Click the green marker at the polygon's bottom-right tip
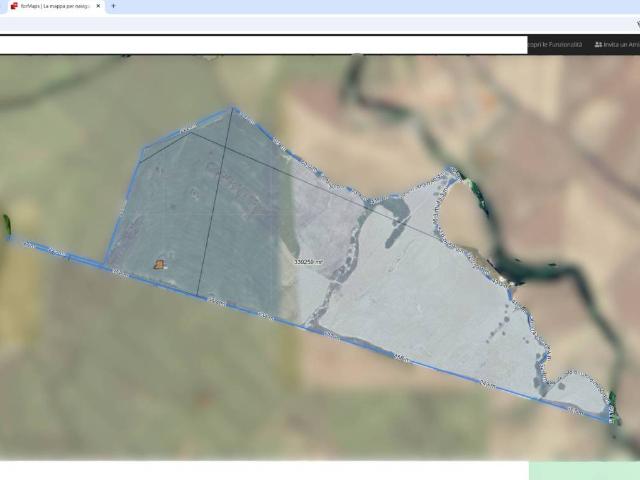 (612, 399)
